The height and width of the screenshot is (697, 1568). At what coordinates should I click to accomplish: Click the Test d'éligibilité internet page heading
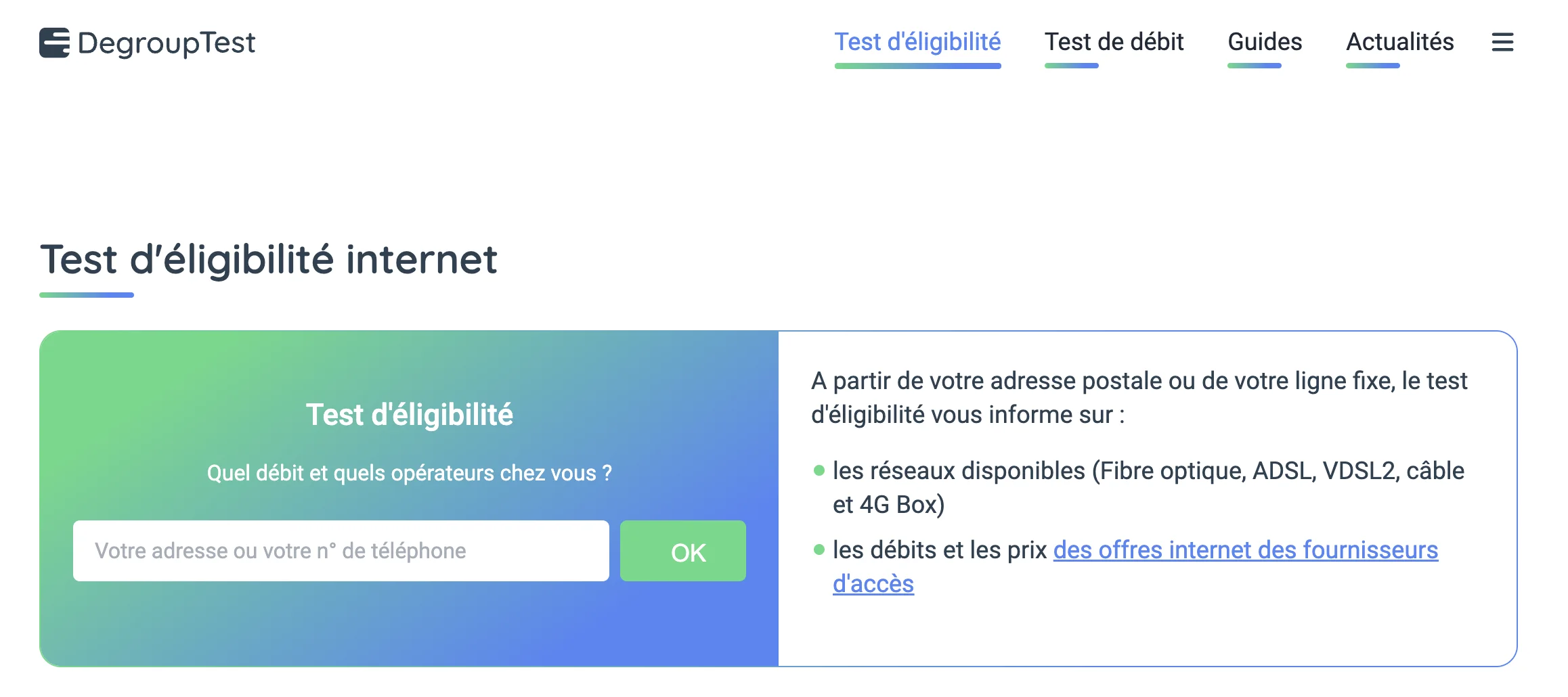tap(269, 260)
